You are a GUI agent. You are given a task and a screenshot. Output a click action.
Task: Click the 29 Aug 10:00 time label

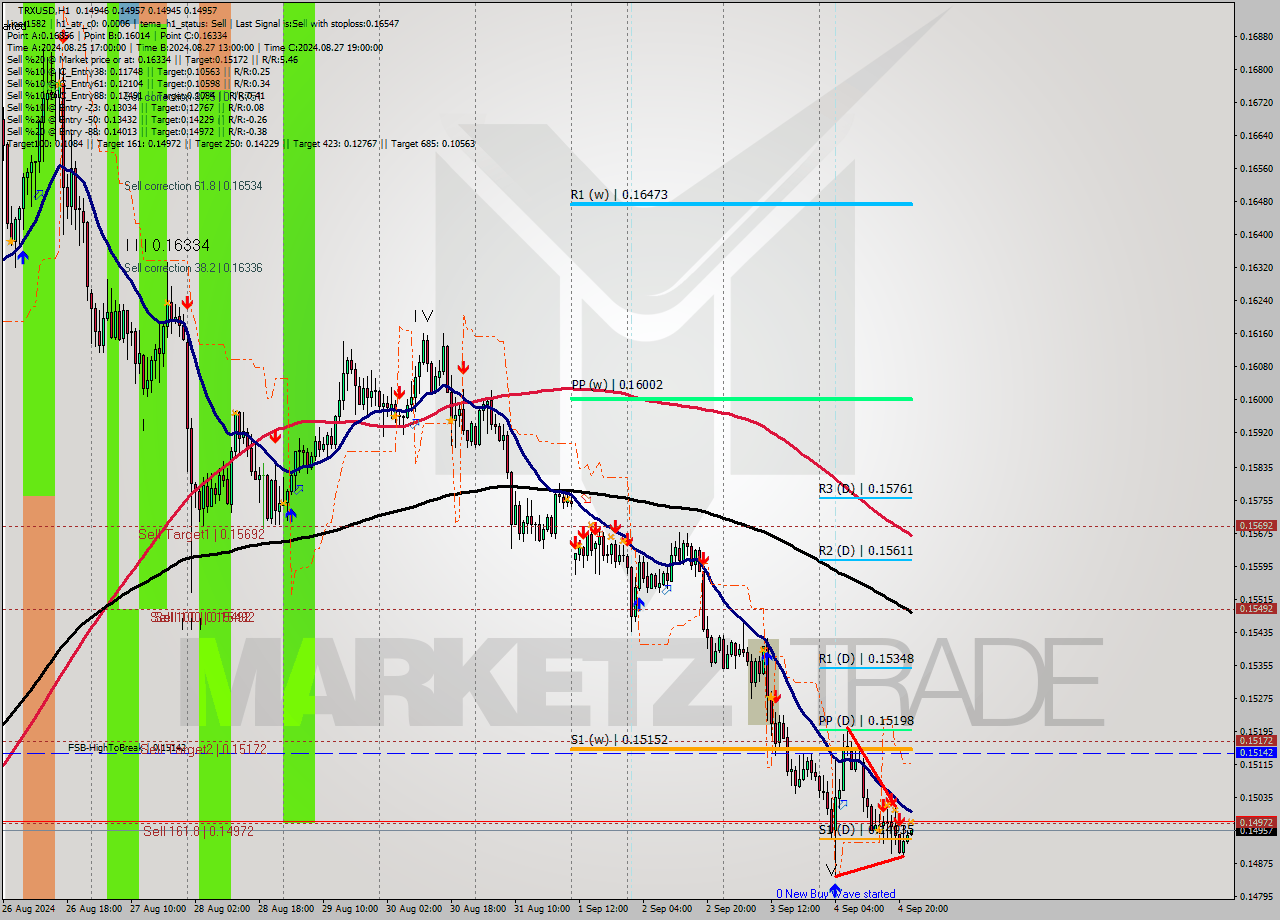coord(350,909)
